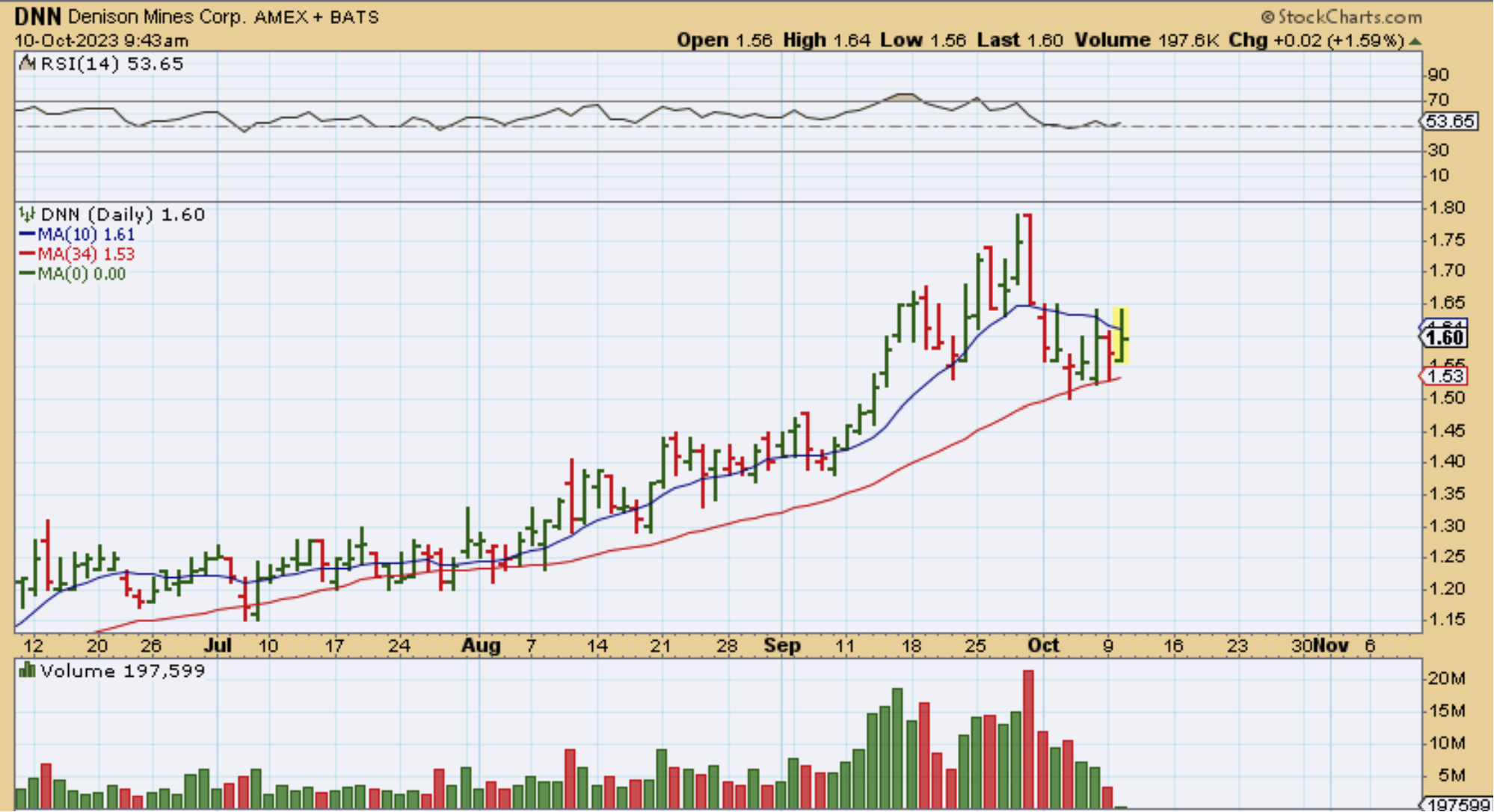Click the RSI mountain icon

(27, 64)
